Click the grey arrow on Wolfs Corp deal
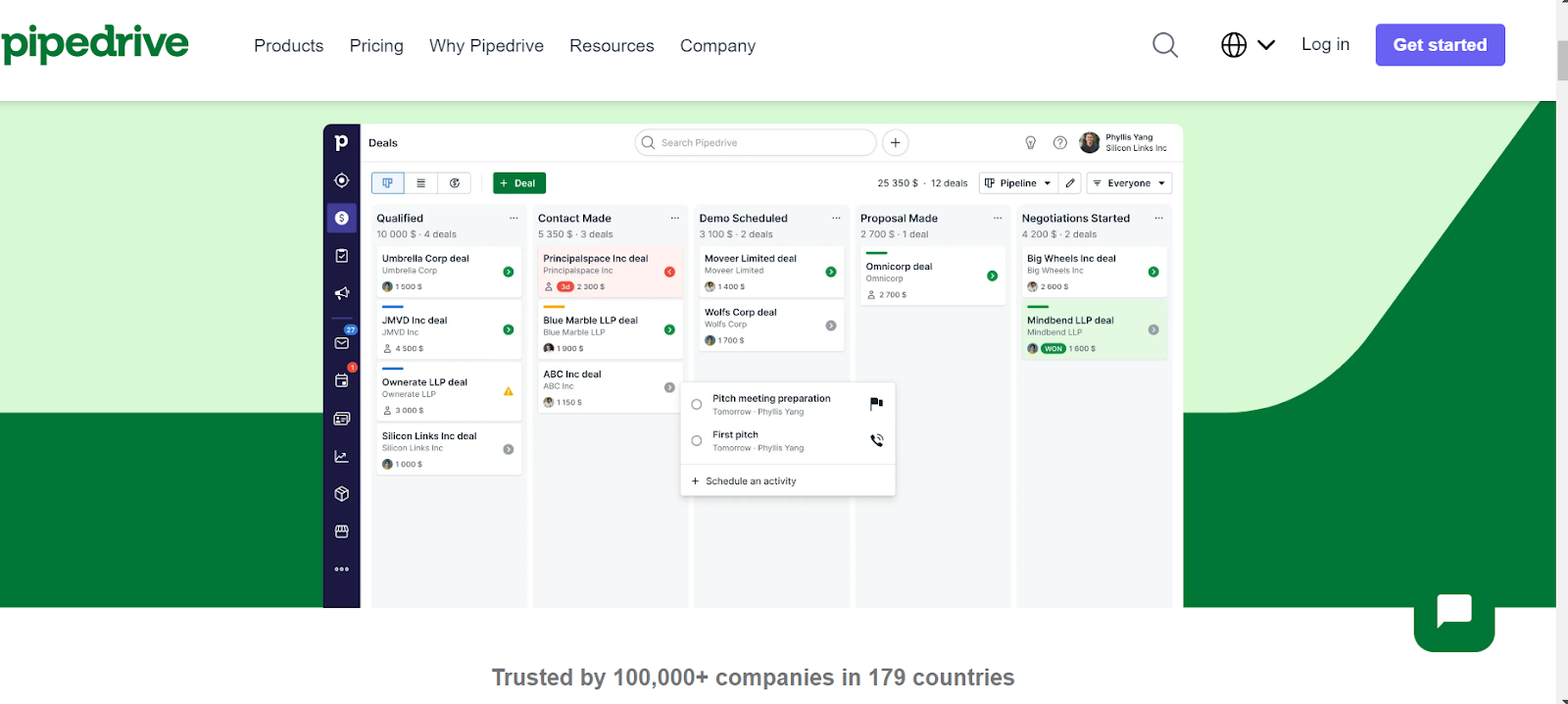The height and width of the screenshot is (704, 1568). point(830,326)
